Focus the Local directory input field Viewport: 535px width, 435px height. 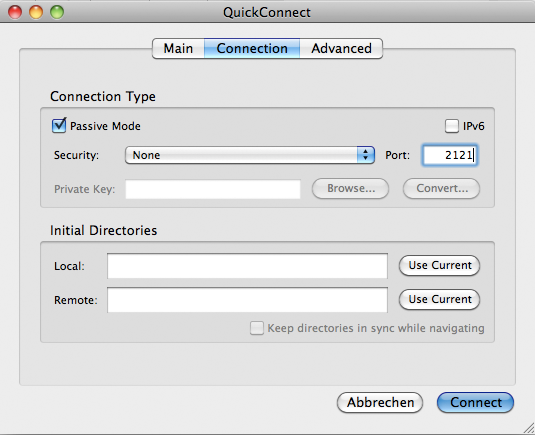coord(247,266)
